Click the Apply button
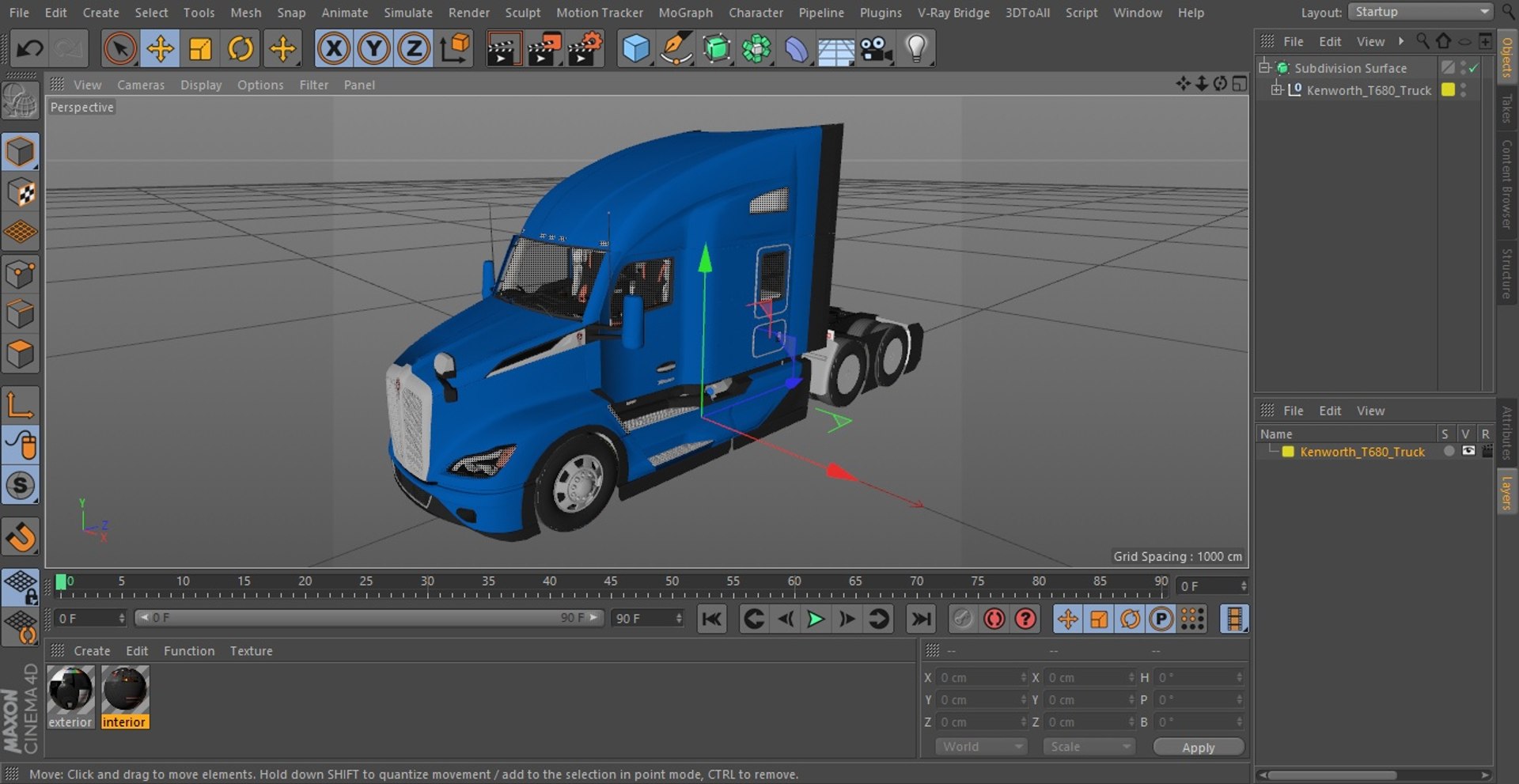1519x784 pixels. (x=1199, y=747)
